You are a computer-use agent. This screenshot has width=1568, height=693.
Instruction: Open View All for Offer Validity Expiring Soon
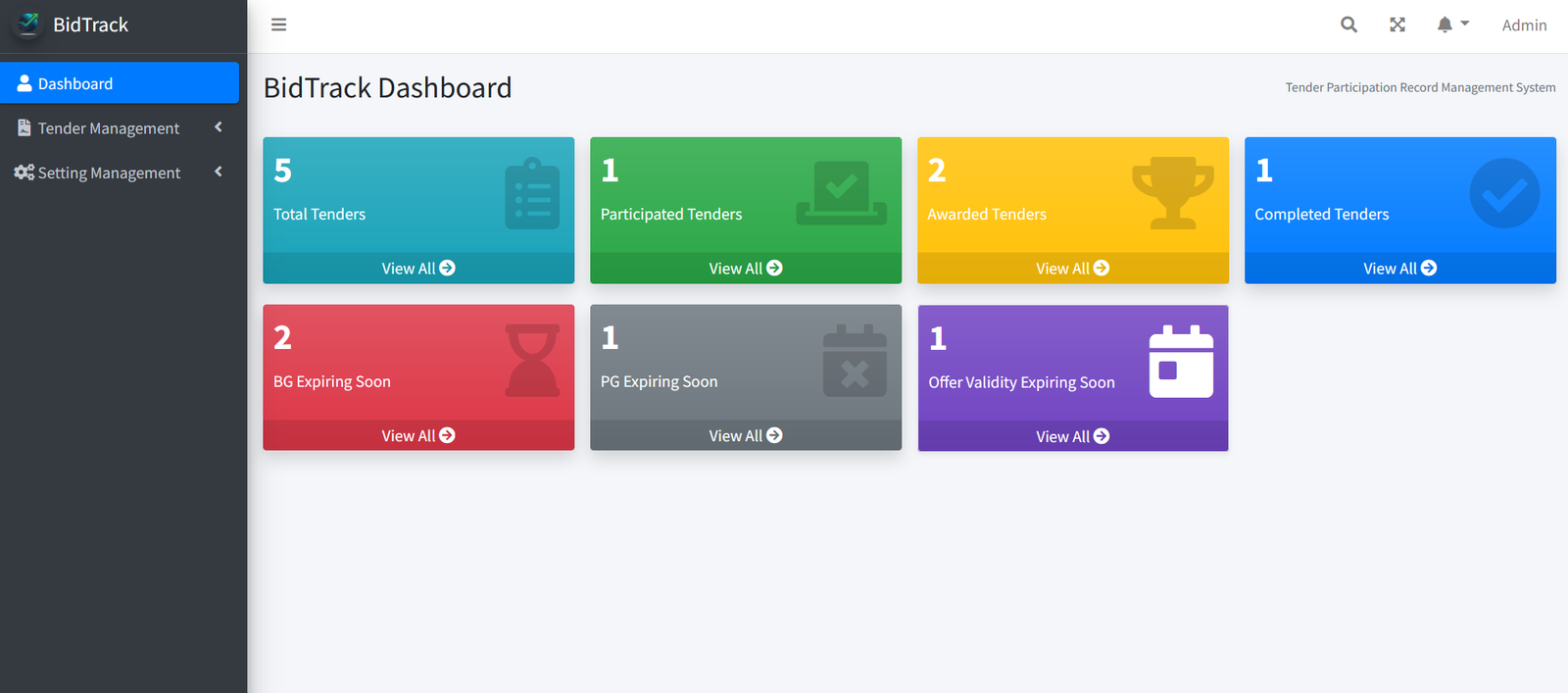coord(1072,437)
